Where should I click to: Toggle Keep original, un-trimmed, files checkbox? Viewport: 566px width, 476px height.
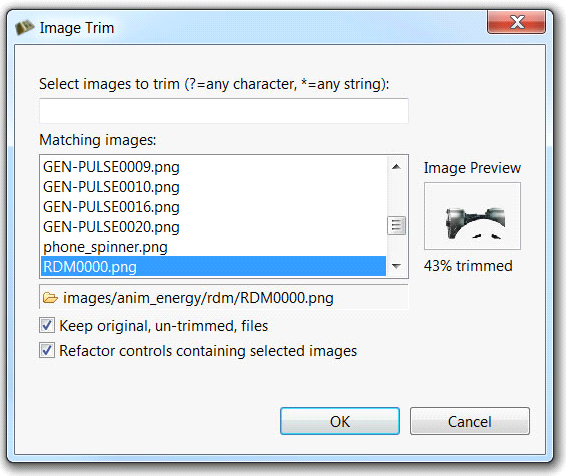pos(47,326)
